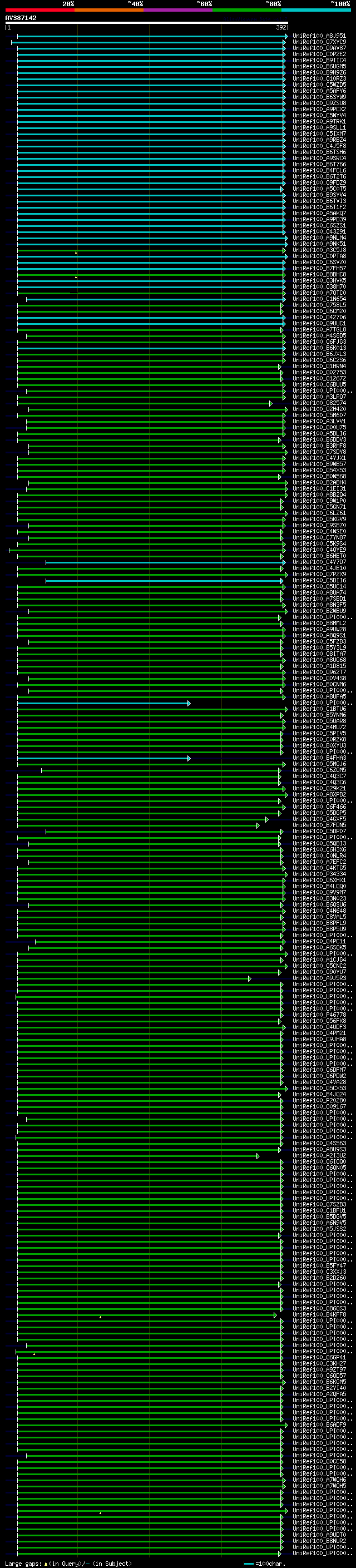The image size is (356, 1568).
Task: Click hit label UniRef100_A5C0T5
Action: click(319, 189)
